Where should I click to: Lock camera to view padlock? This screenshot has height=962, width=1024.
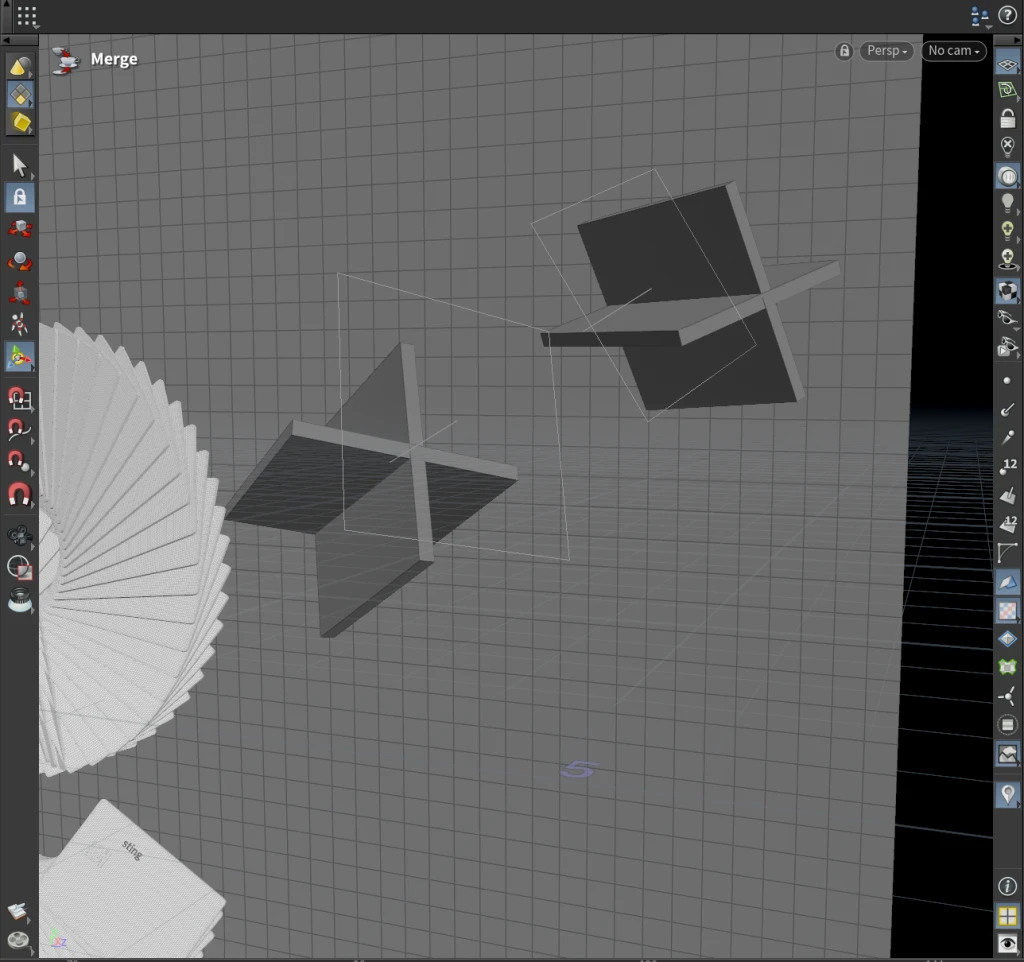[1007, 118]
